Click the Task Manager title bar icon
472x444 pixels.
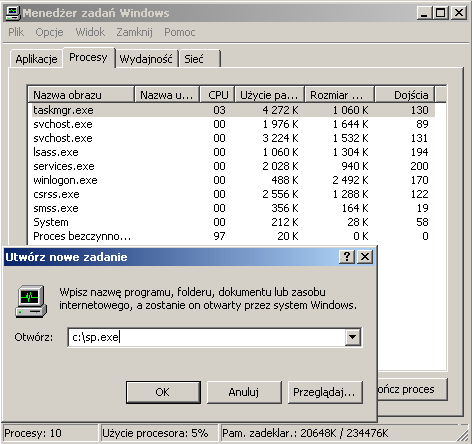pyautogui.click(x=13, y=13)
